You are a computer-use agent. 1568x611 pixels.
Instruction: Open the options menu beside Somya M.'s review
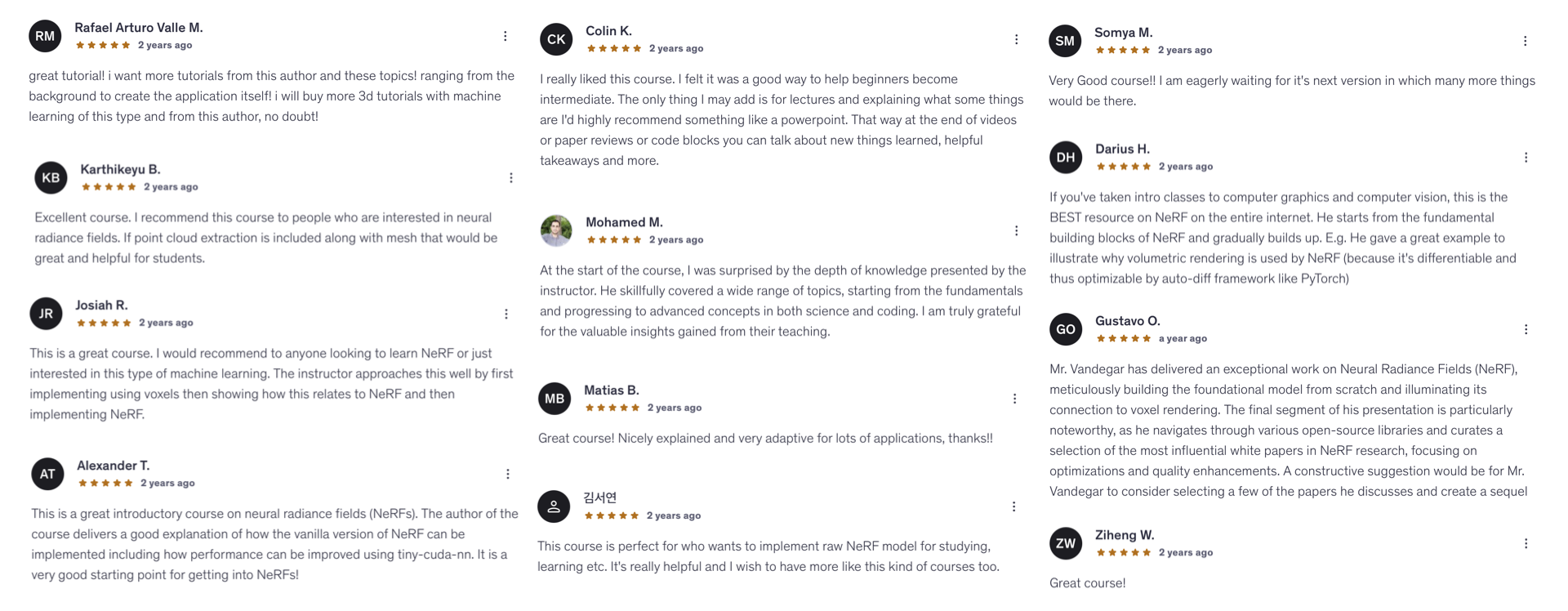1526,40
